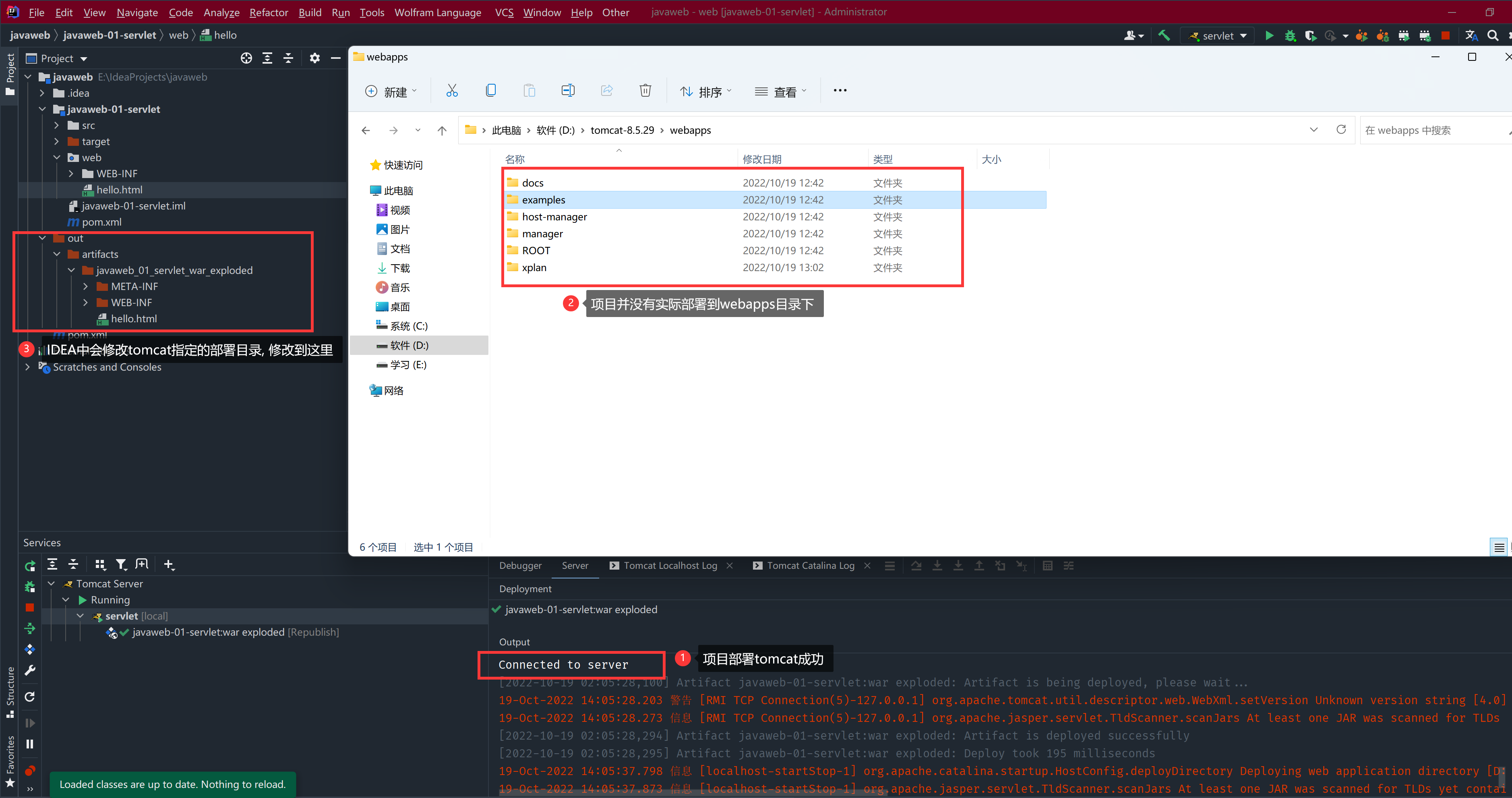
Task: Open the Refactor menu
Action: 268,12
